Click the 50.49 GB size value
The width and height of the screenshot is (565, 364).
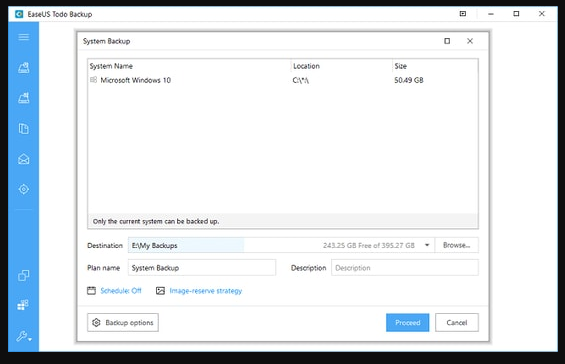[x=409, y=80]
